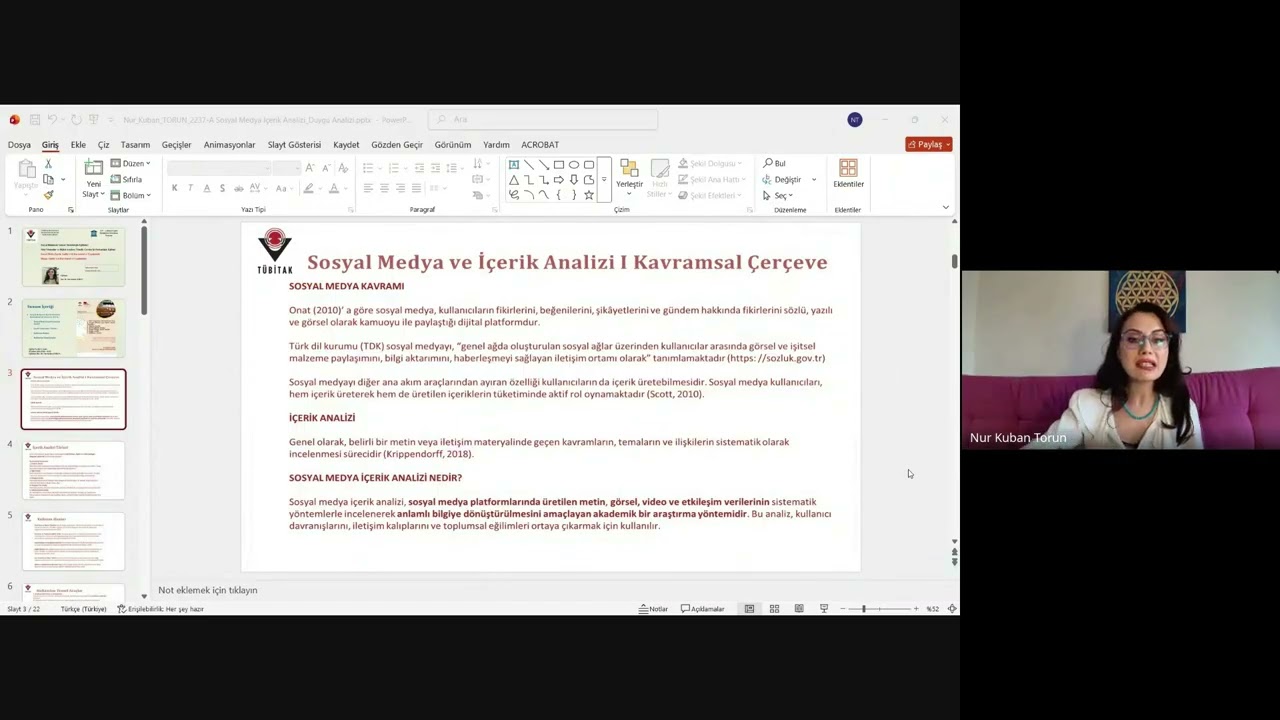The height and width of the screenshot is (720, 1280).
Task: Click the NT account avatar
Action: click(x=854, y=120)
